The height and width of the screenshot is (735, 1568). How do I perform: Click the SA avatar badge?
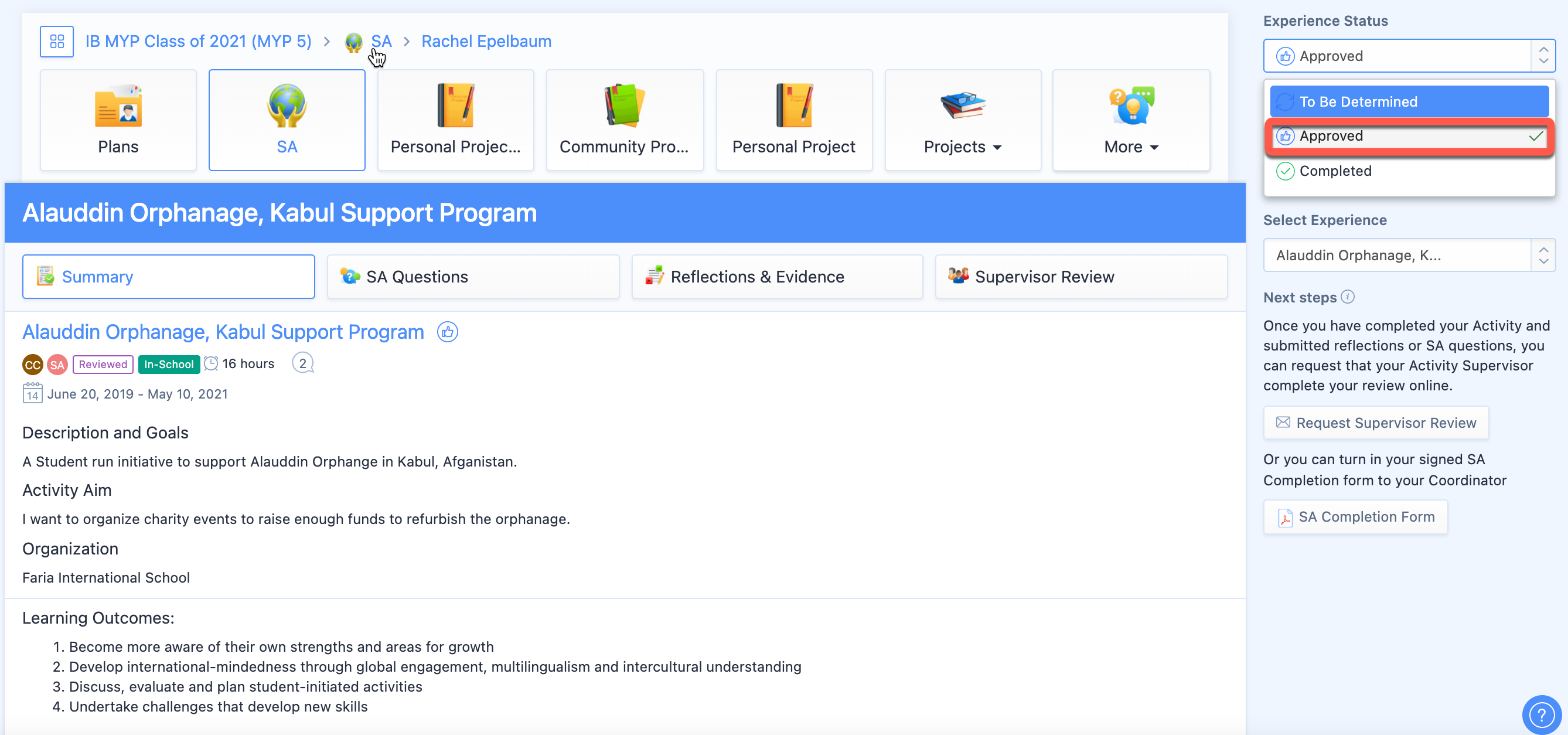57,364
